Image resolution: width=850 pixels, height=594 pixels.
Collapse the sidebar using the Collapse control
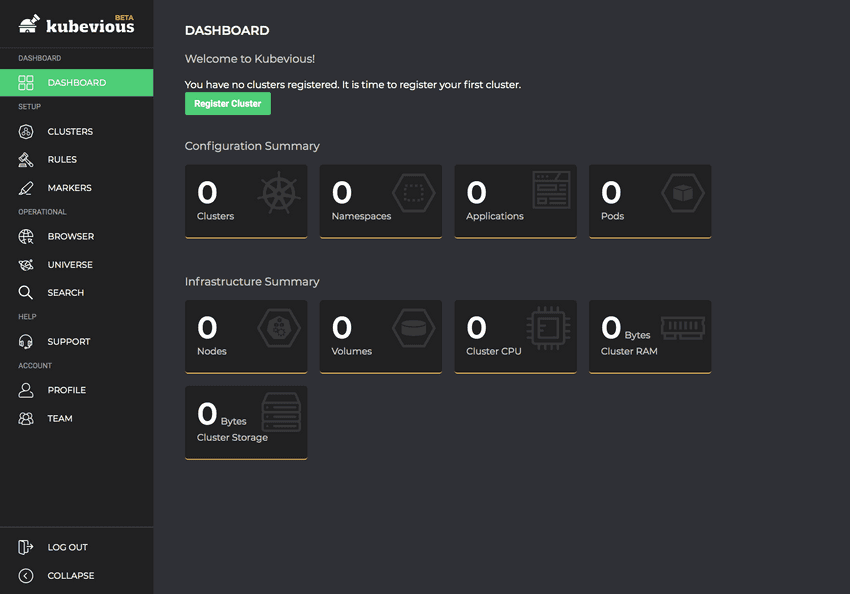click(x=24, y=575)
